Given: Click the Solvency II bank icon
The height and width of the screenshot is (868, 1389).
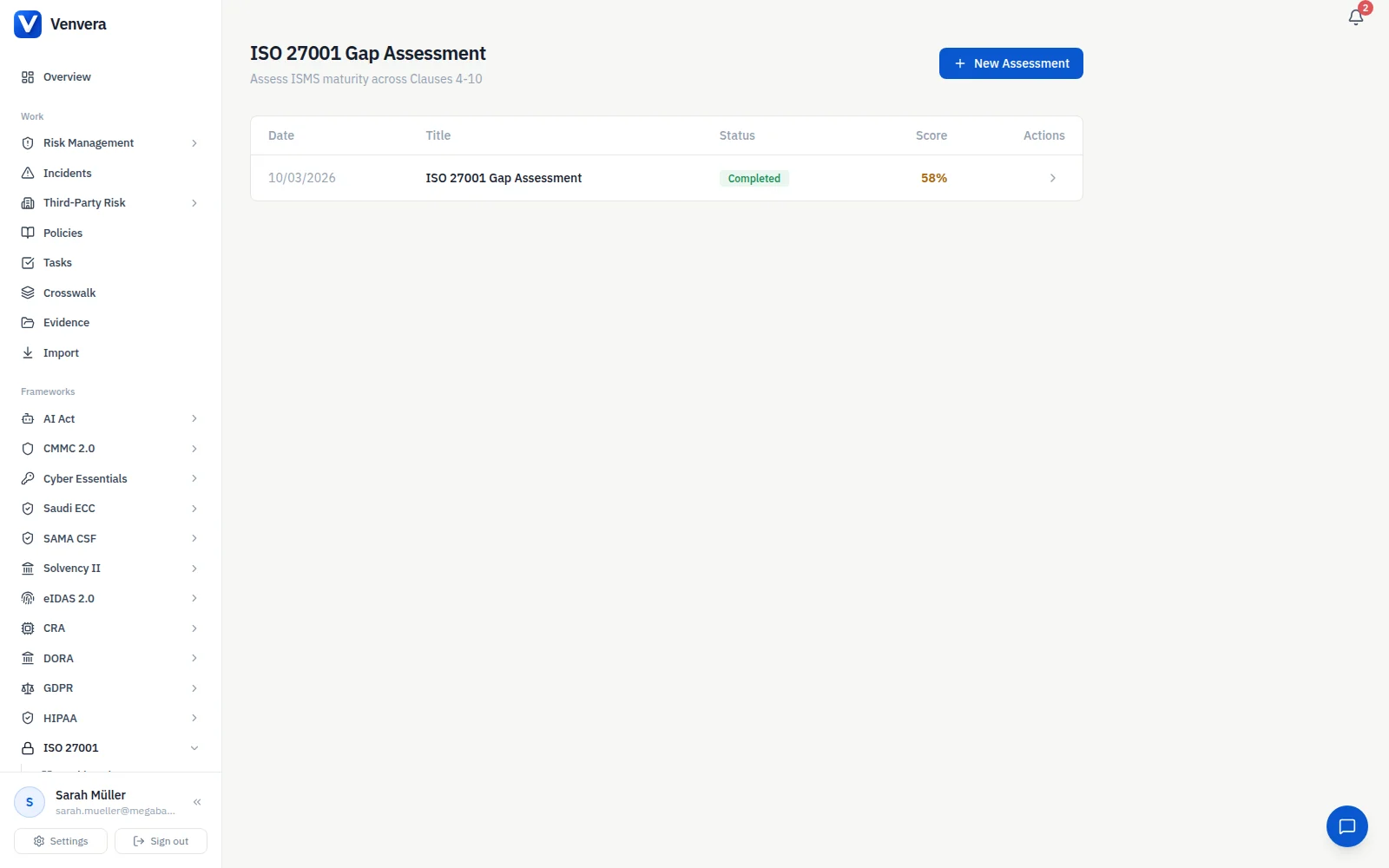Looking at the screenshot, I should [28, 569].
